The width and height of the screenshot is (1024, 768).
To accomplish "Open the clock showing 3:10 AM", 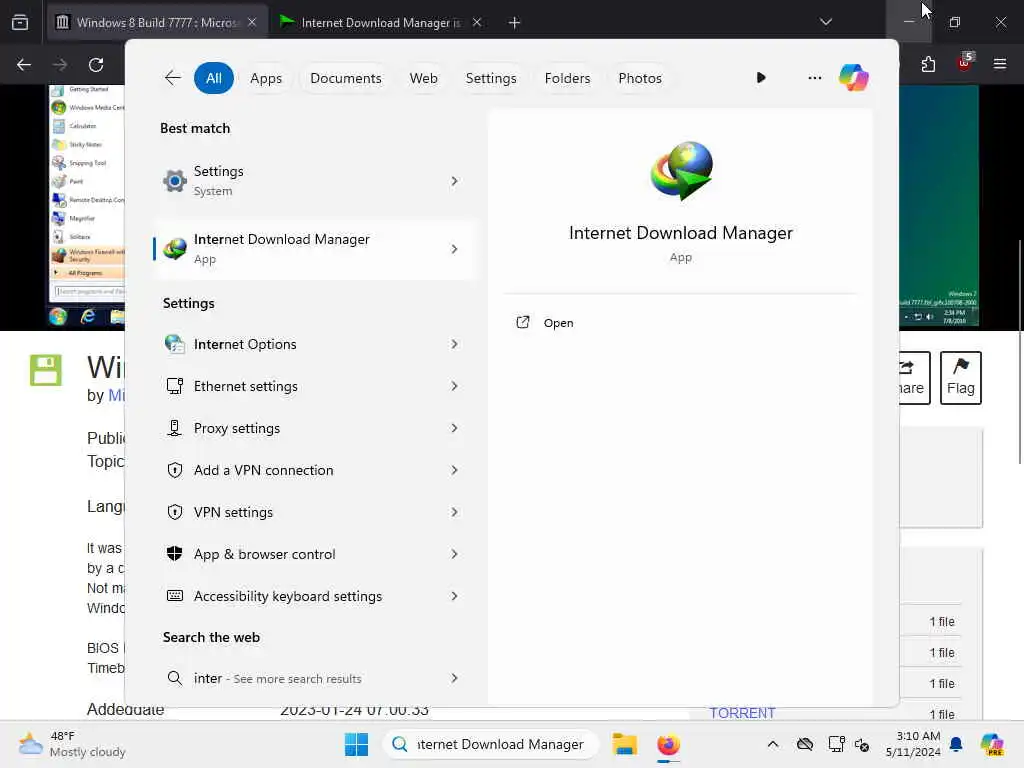I will [x=914, y=744].
